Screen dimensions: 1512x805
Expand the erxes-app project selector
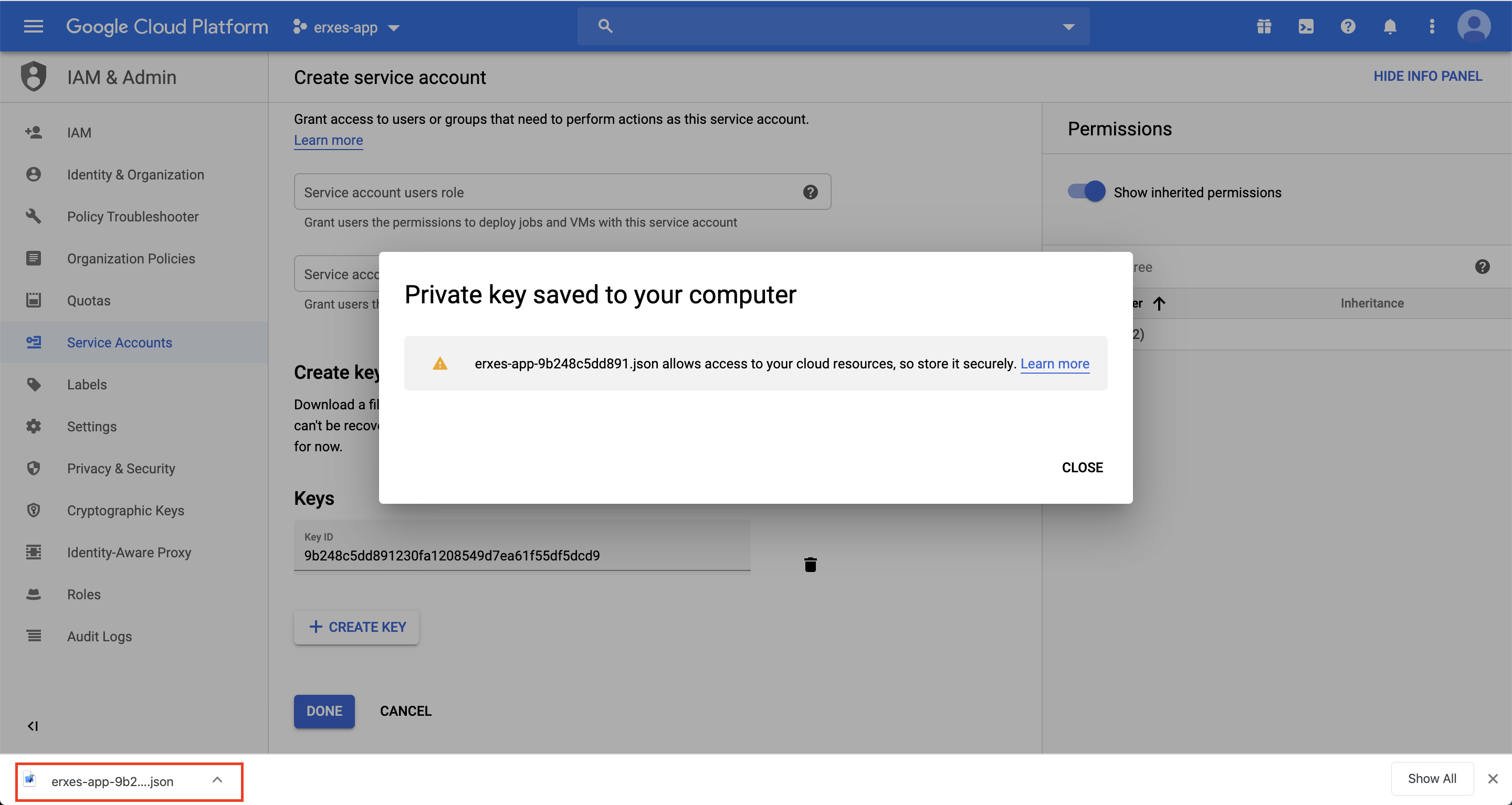[x=347, y=28]
